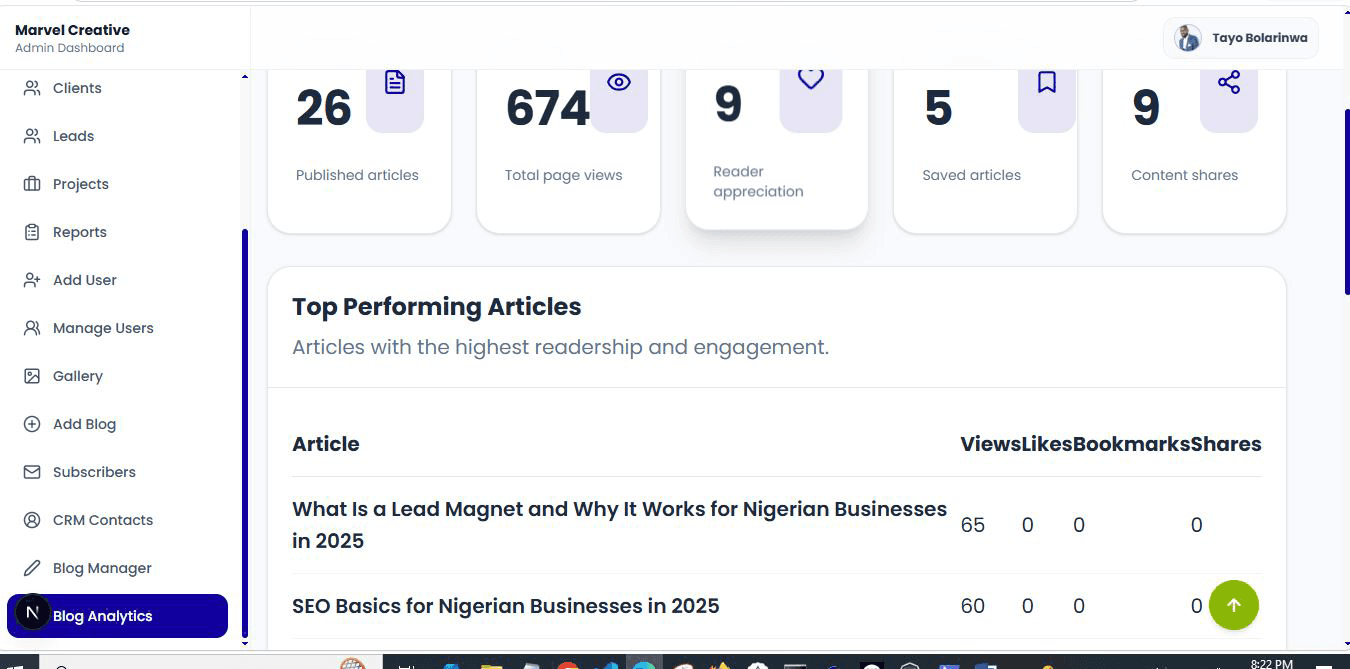Click the share icon on Content shares card
The width and height of the screenshot is (1350, 669).
1229,82
